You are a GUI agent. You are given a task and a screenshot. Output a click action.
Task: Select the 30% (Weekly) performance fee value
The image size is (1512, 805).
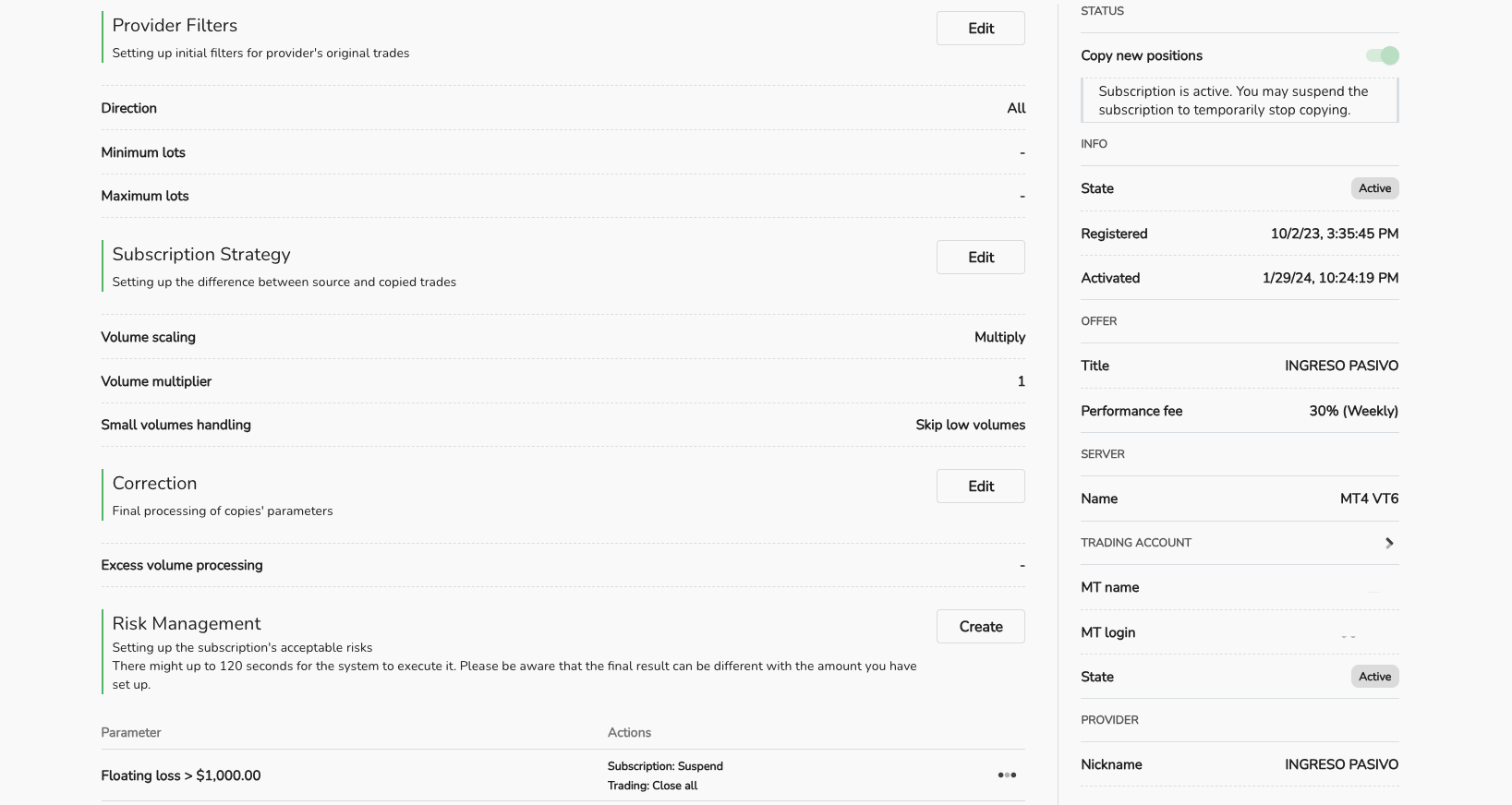[1353, 411]
